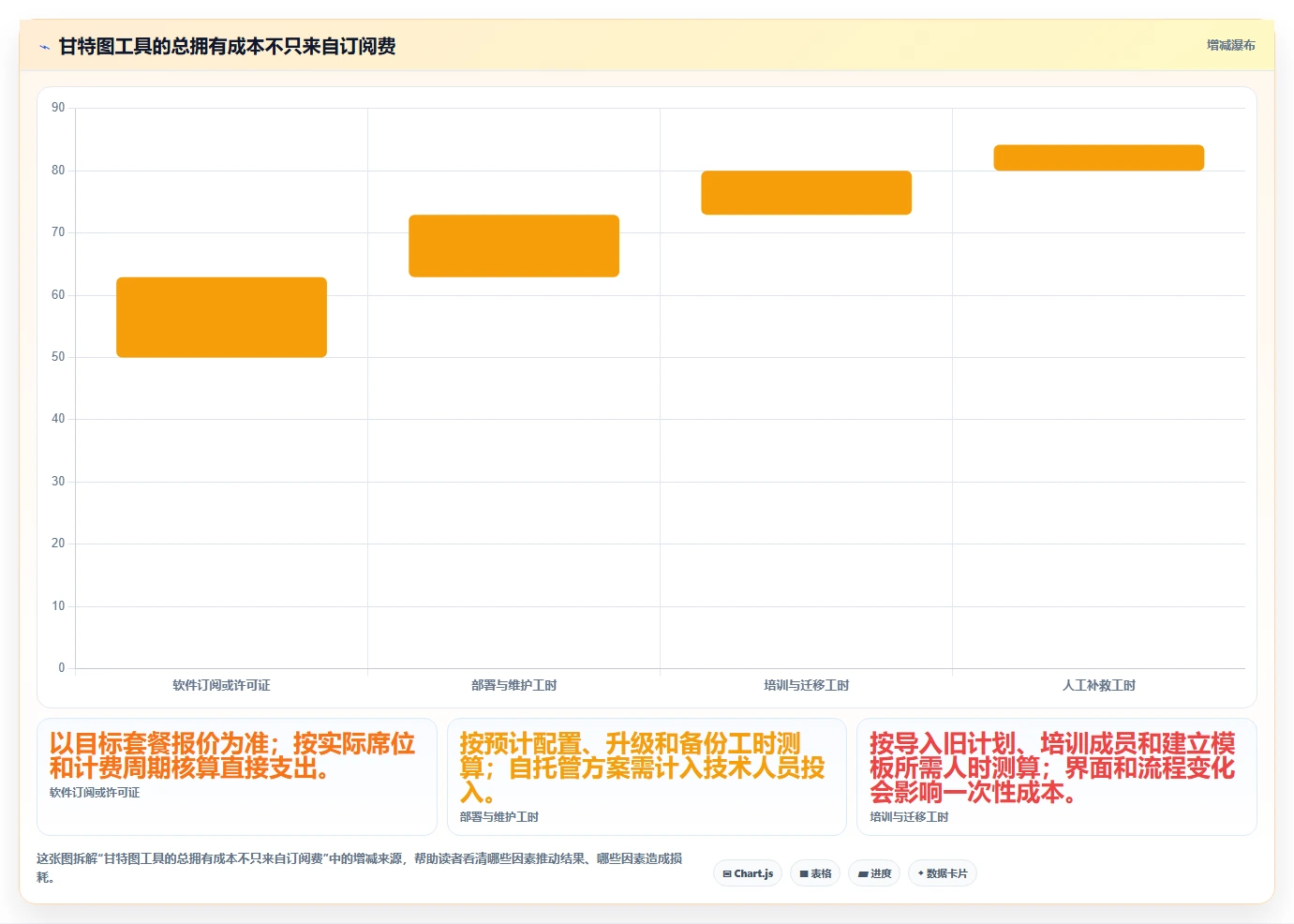The width and height of the screenshot is (1294, 924).
Task: Click the 进度 chip
Action: (874, 873)
